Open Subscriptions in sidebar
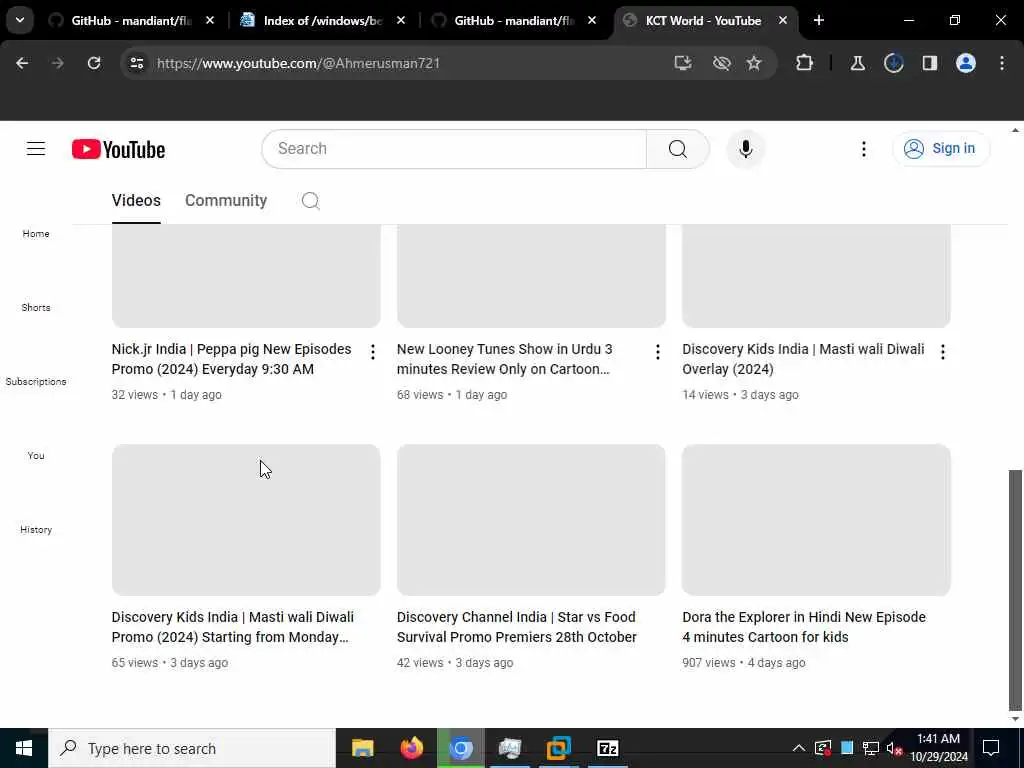1024x768 pixels. (x=36, y=381)
